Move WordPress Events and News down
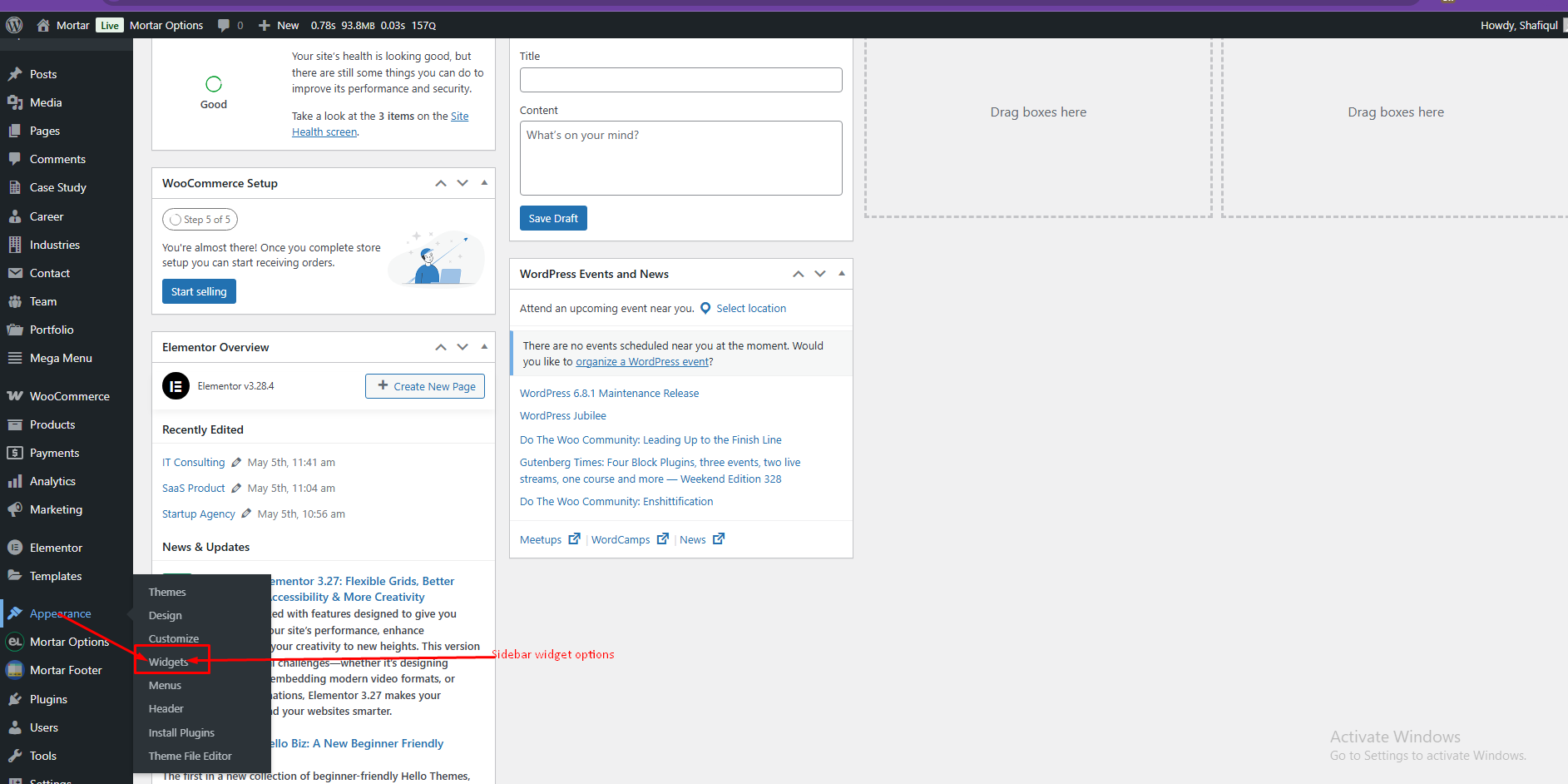1568x784 pixels. [x=820, y=274]
